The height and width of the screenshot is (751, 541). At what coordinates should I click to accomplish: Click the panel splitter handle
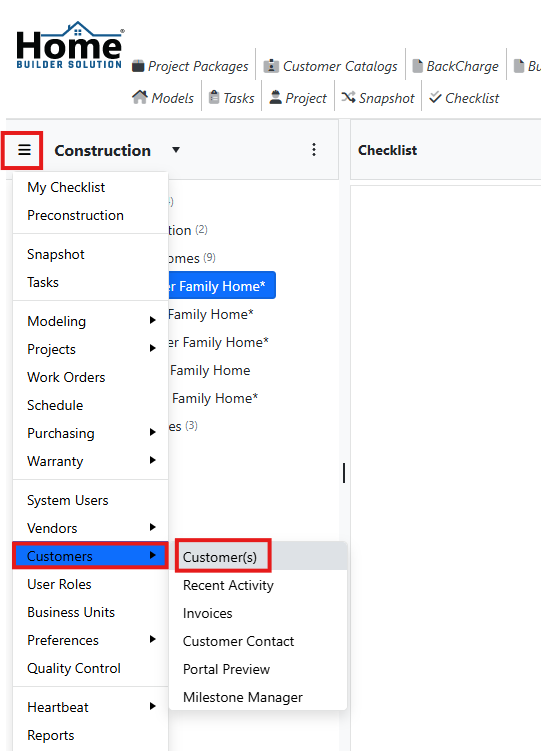pyautogui.click(x=344, y=473)
